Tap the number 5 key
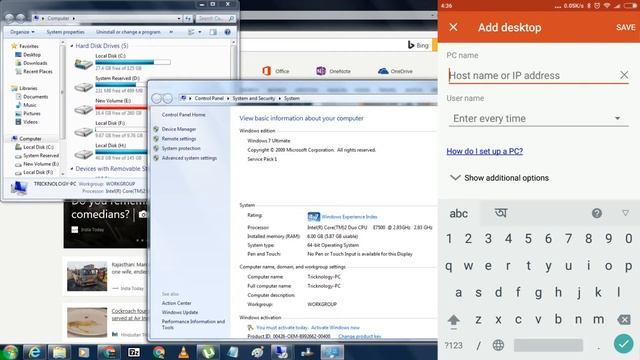Screen dimensions: 640x360 (x=528, y=238)
